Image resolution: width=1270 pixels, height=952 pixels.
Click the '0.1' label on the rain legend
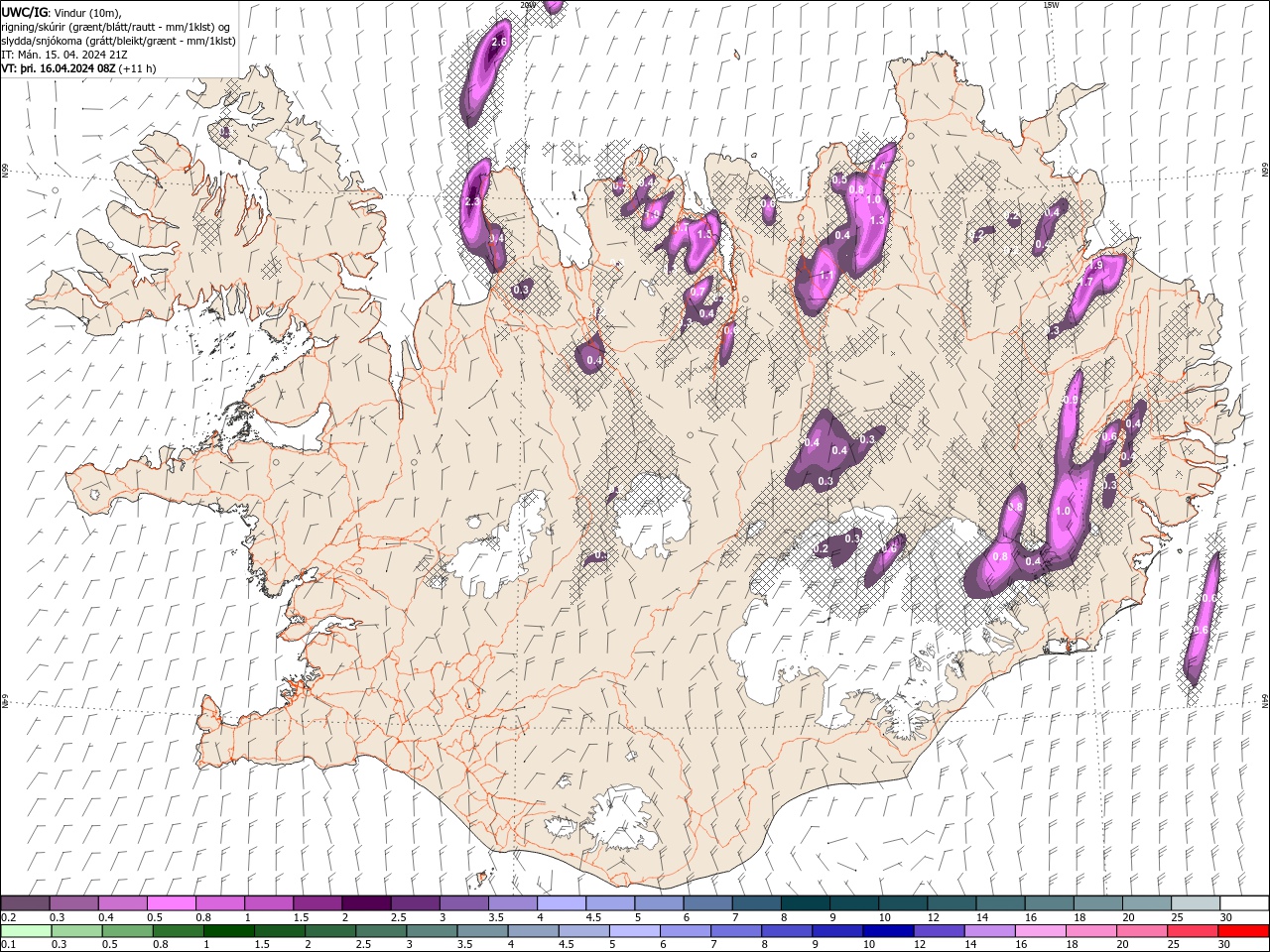click(x=8, y=945)
